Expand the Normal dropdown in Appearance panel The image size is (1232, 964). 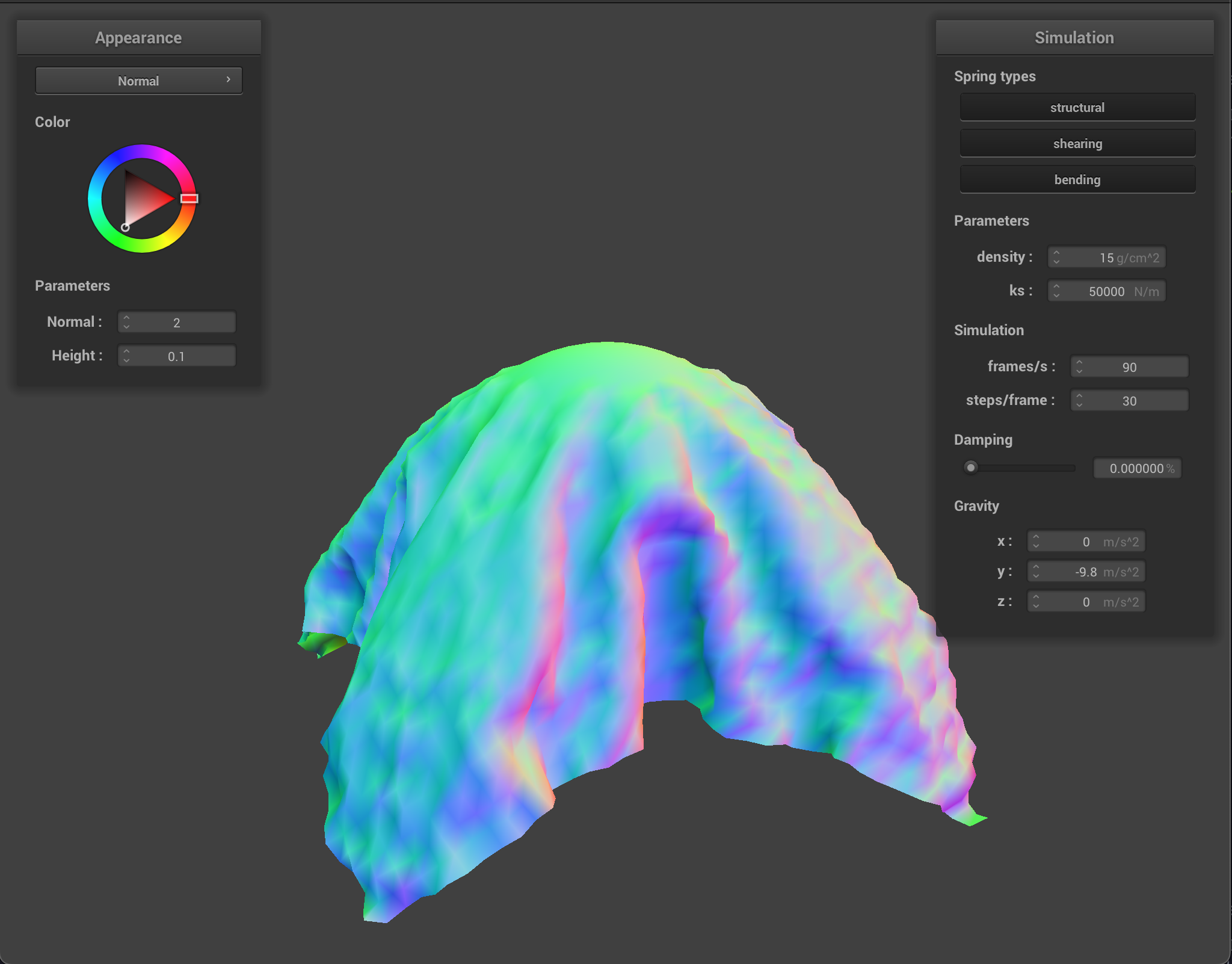pos(229,80)
